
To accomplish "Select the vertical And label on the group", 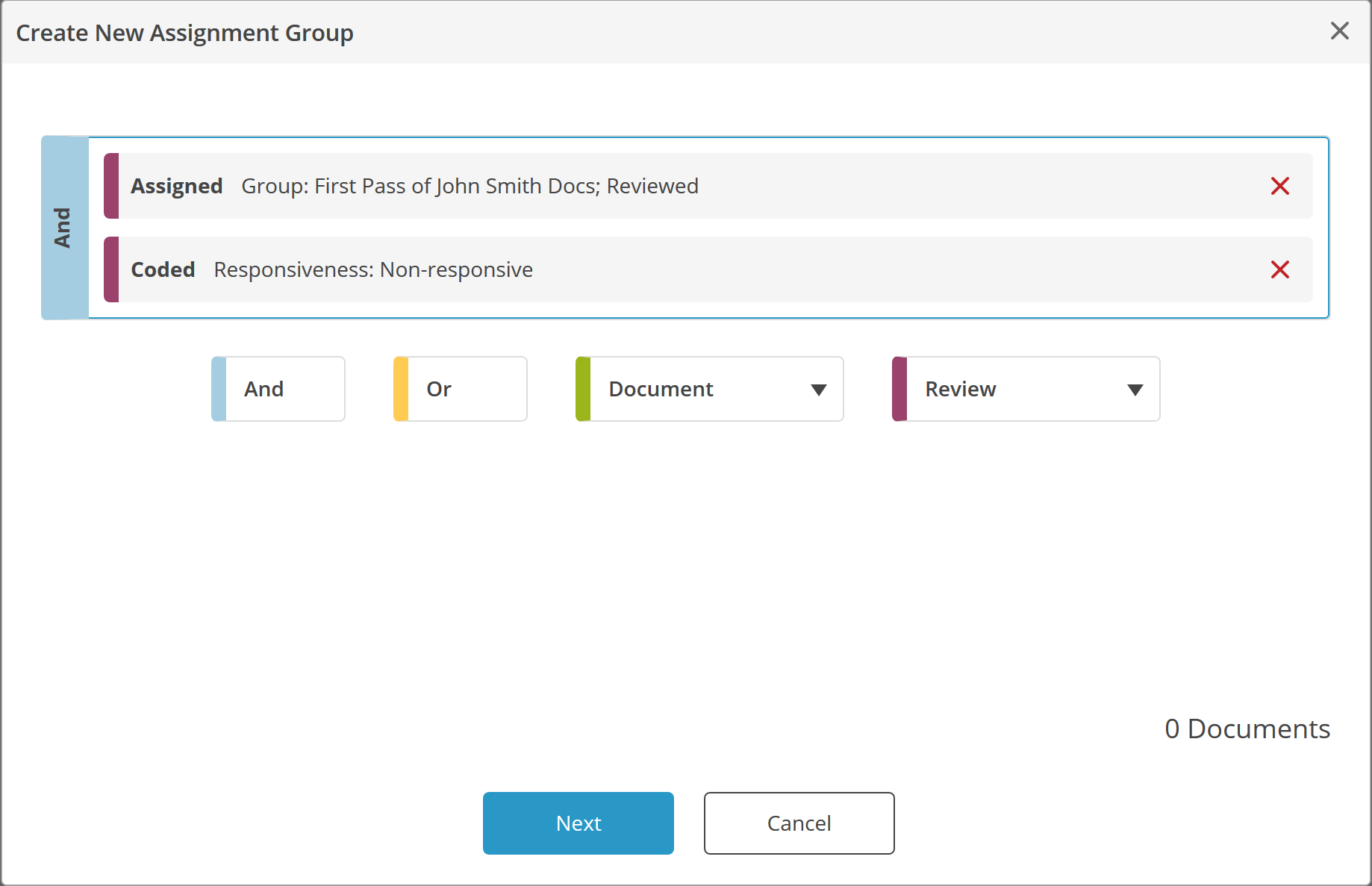I will coord(64,226).
